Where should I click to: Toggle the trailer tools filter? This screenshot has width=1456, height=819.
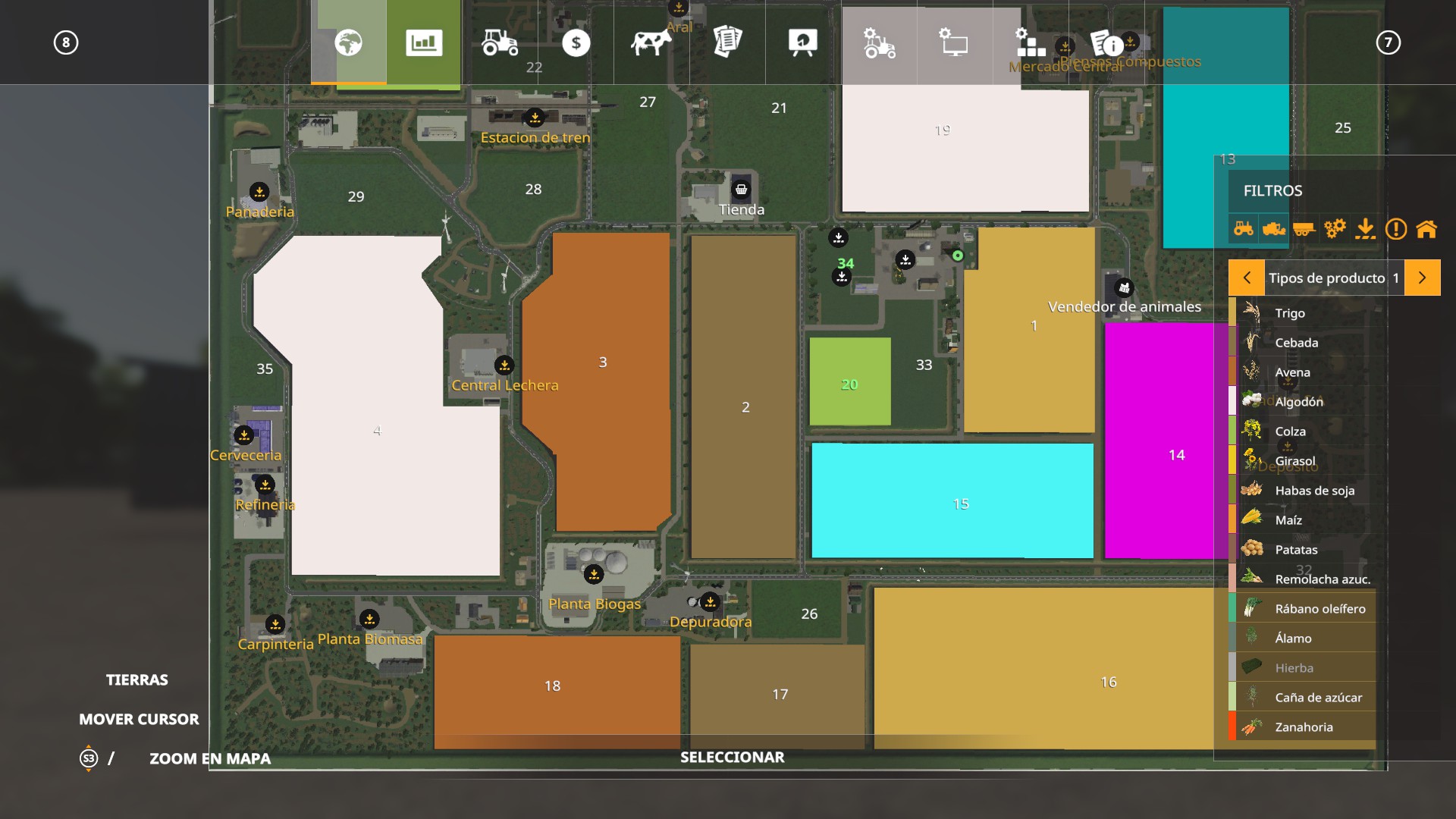point(1304,228)
